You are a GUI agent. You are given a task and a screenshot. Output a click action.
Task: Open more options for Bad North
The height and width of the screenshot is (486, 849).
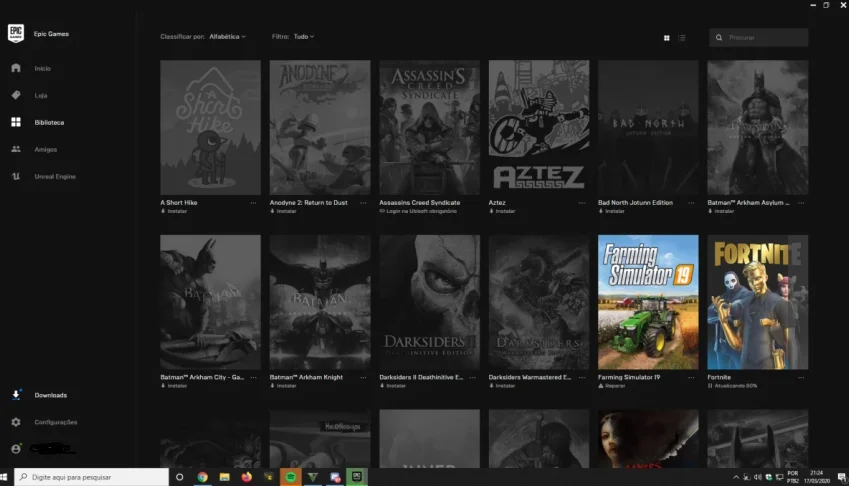pyautogui.click(x=691, y=203)
